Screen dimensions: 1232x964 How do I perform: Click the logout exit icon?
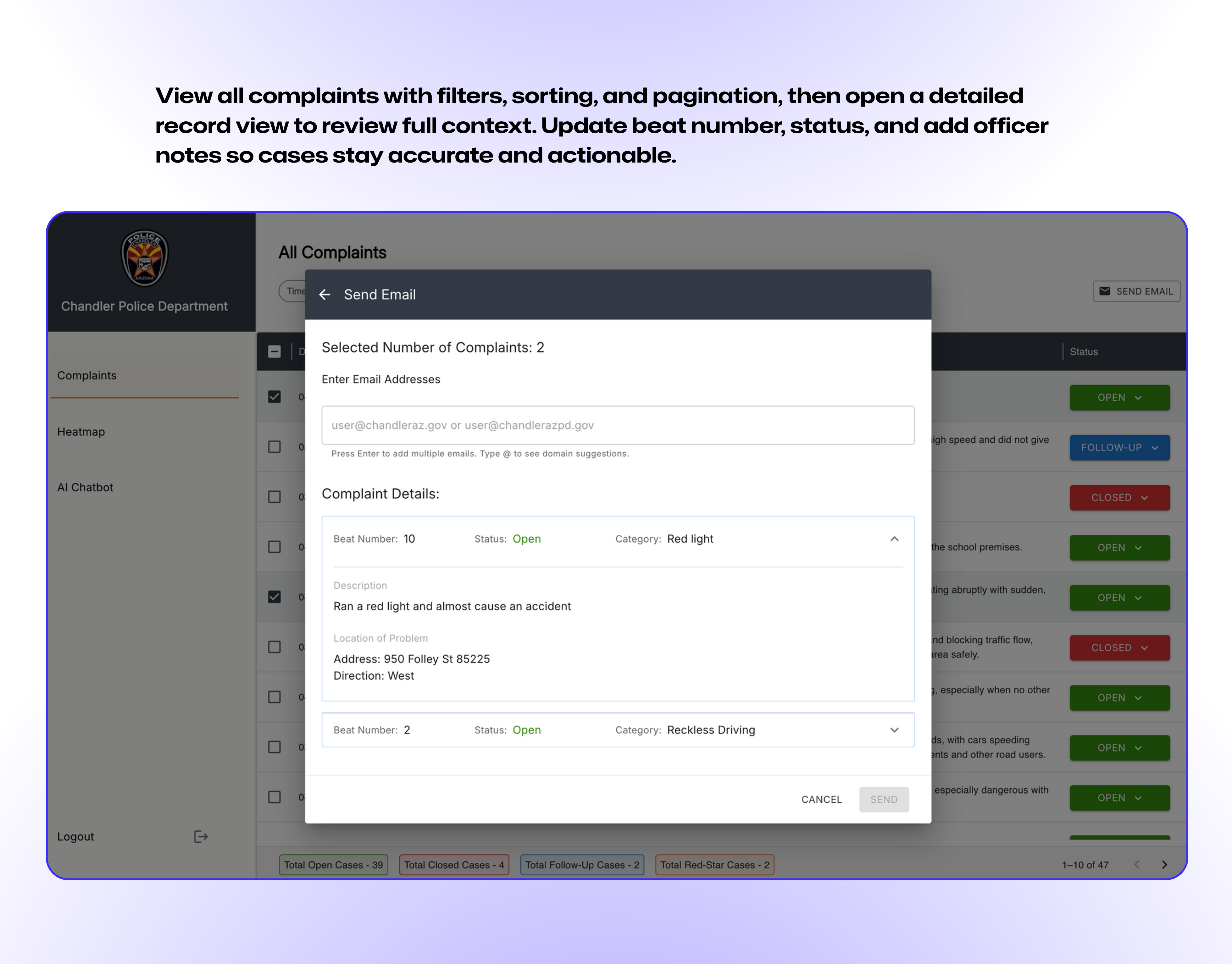click(201, 836)
